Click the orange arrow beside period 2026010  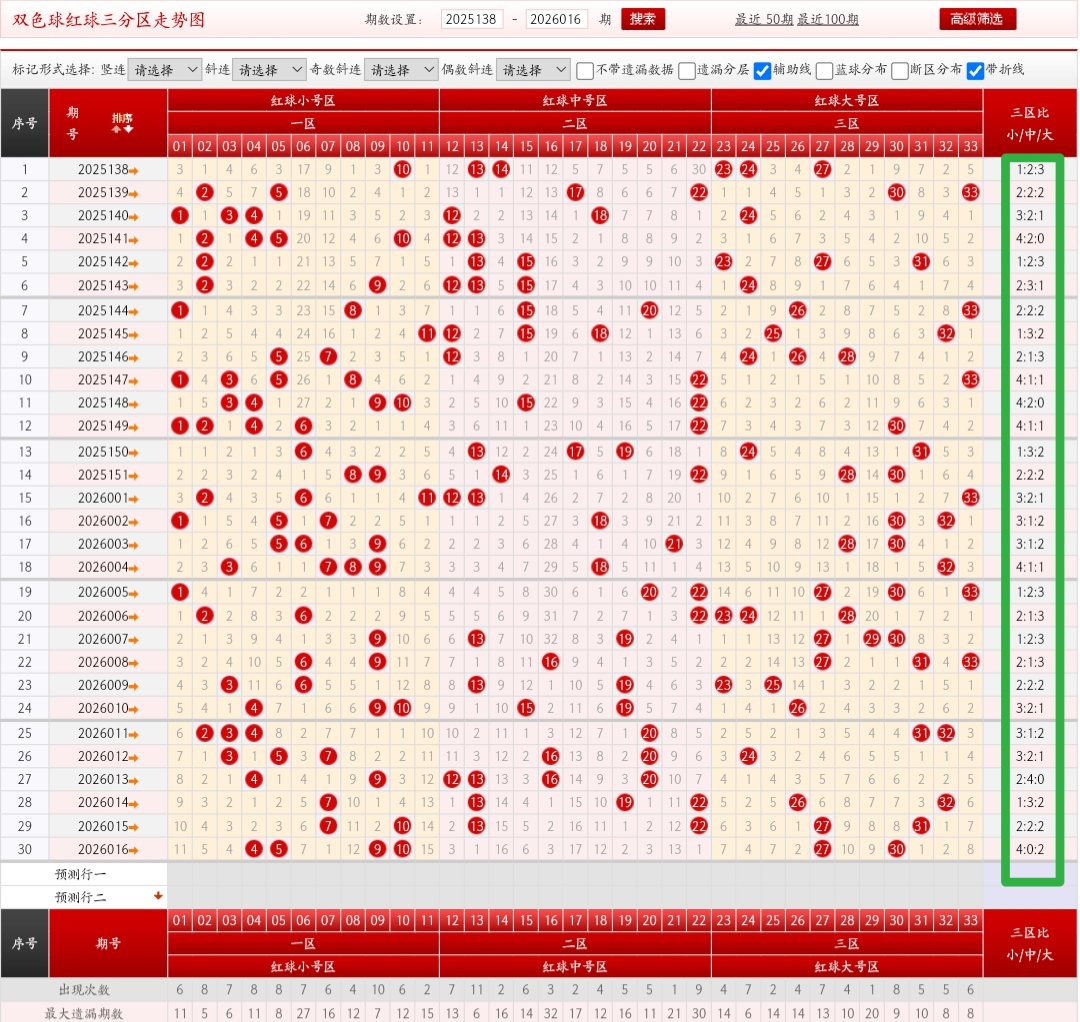pos(134,709)
